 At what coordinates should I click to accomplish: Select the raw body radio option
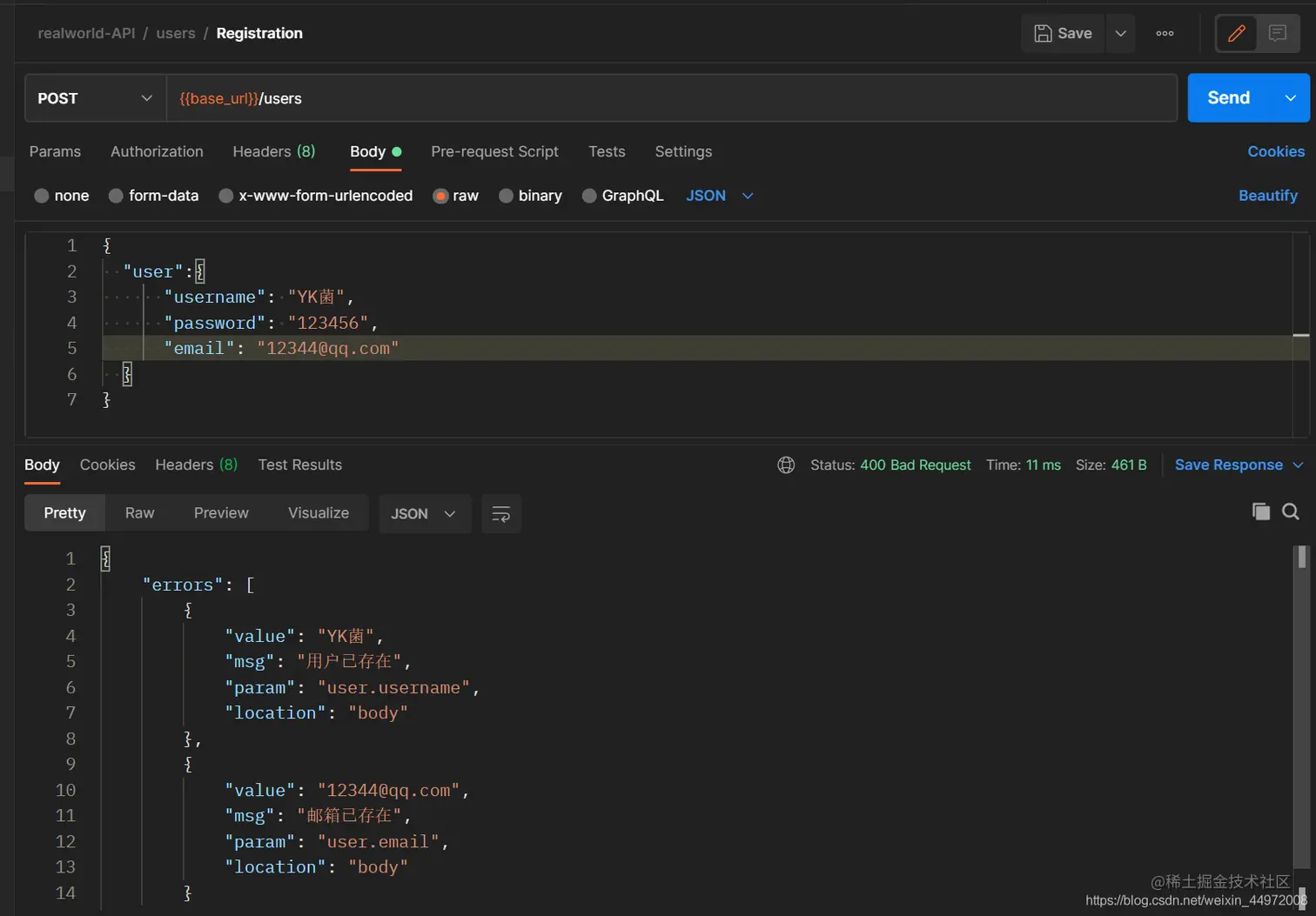coord(440,196)
